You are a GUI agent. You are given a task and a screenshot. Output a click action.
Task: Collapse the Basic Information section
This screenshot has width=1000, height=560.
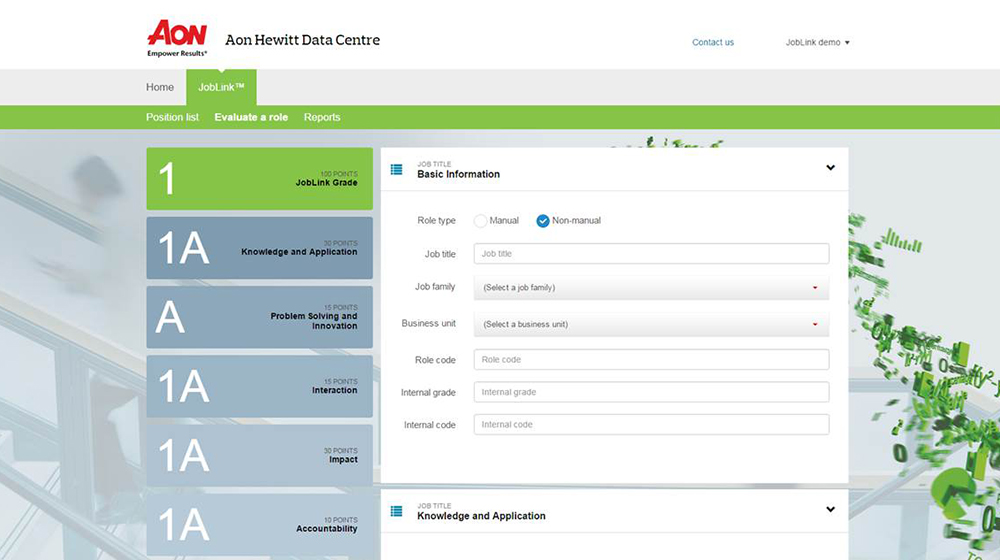[830, 168]
